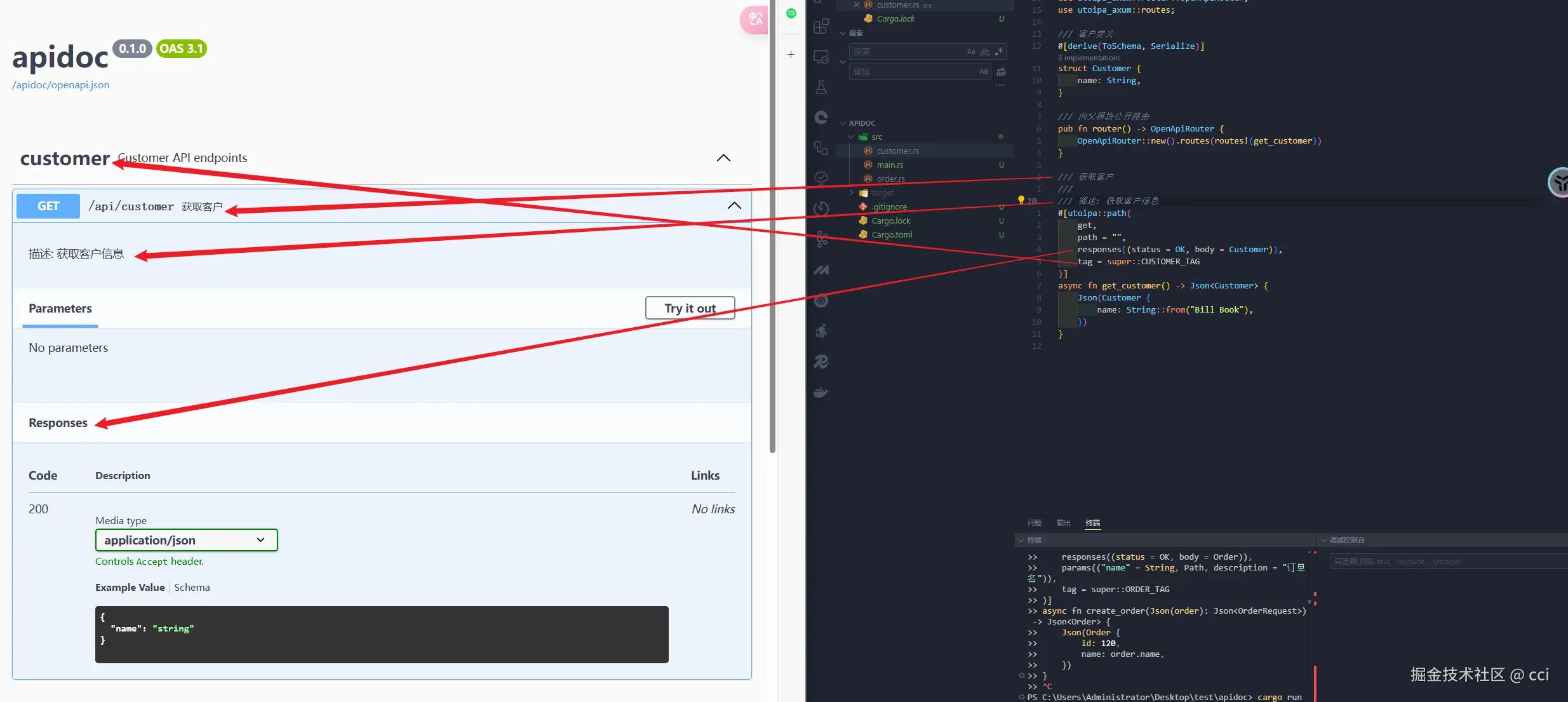Open the Remote Explorer monitor icon
This screenshot has height=702, width=1568.
(821, 57)
